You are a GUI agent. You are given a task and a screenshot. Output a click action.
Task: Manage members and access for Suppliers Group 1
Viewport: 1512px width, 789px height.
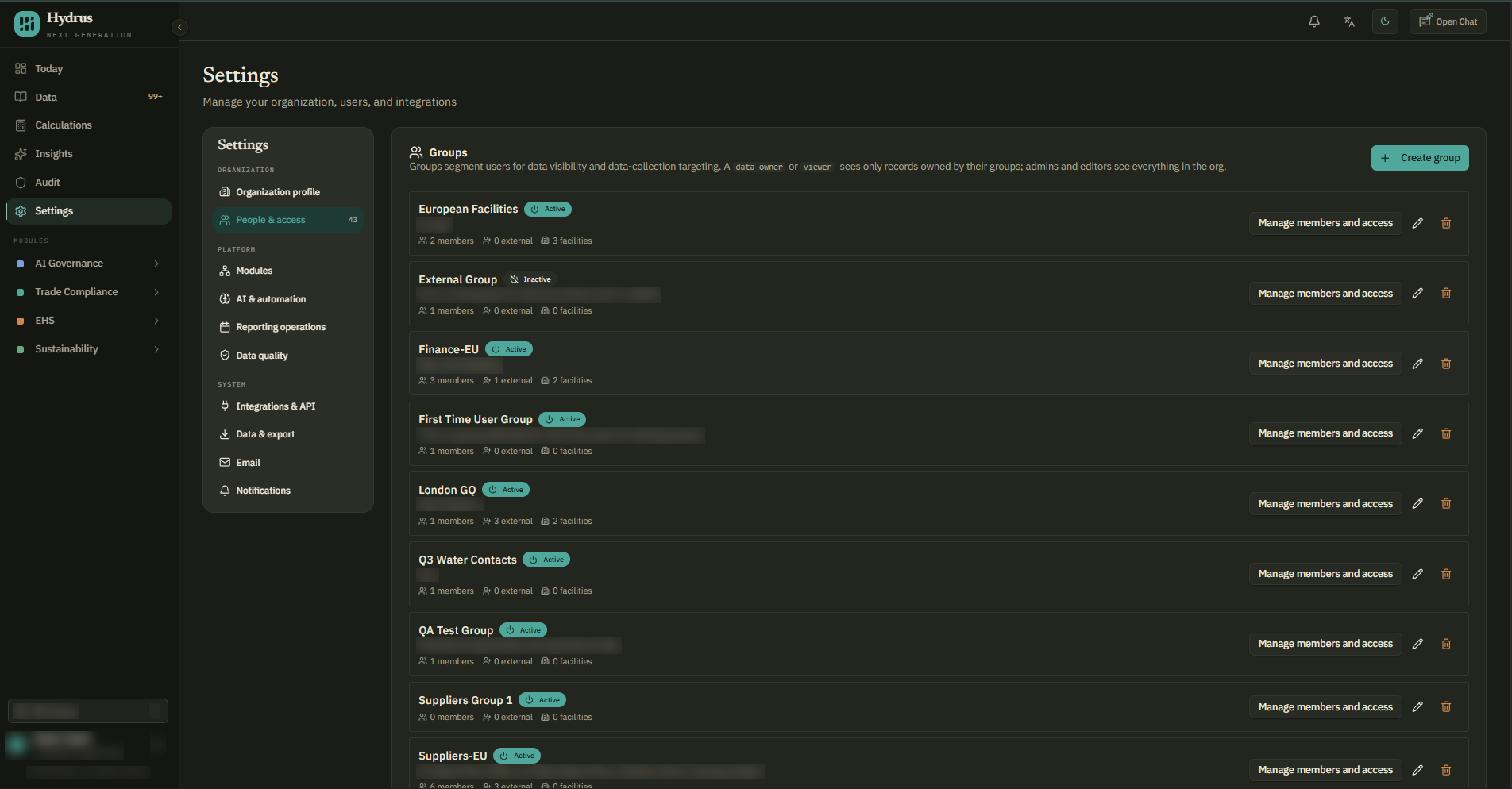tap(1325, 706)
